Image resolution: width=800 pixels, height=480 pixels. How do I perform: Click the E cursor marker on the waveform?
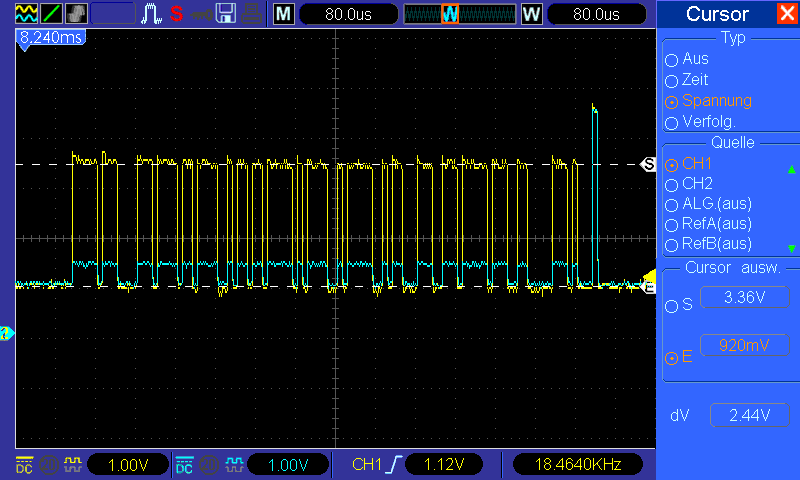pos(649,288)
